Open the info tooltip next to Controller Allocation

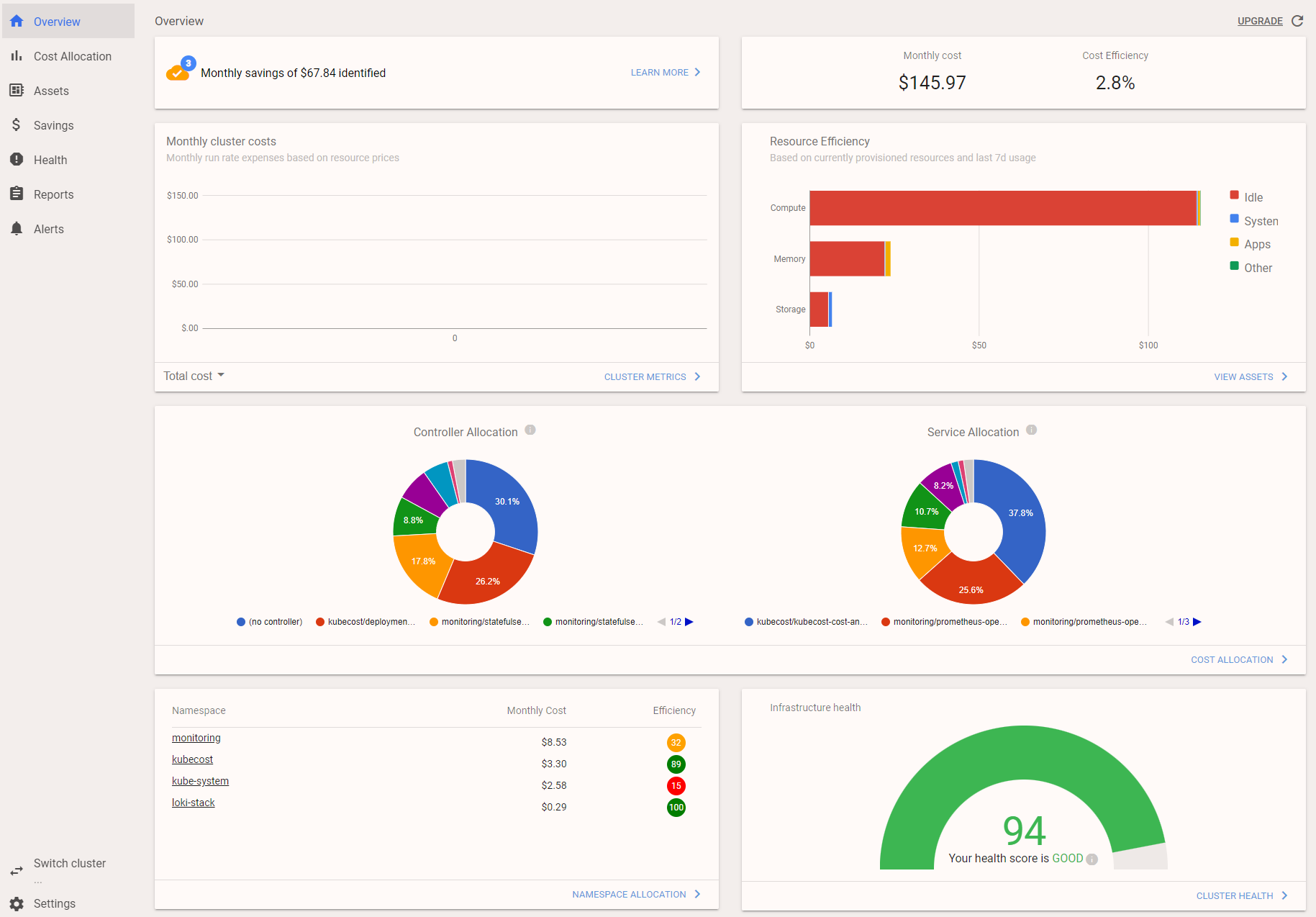pos(530,430)
